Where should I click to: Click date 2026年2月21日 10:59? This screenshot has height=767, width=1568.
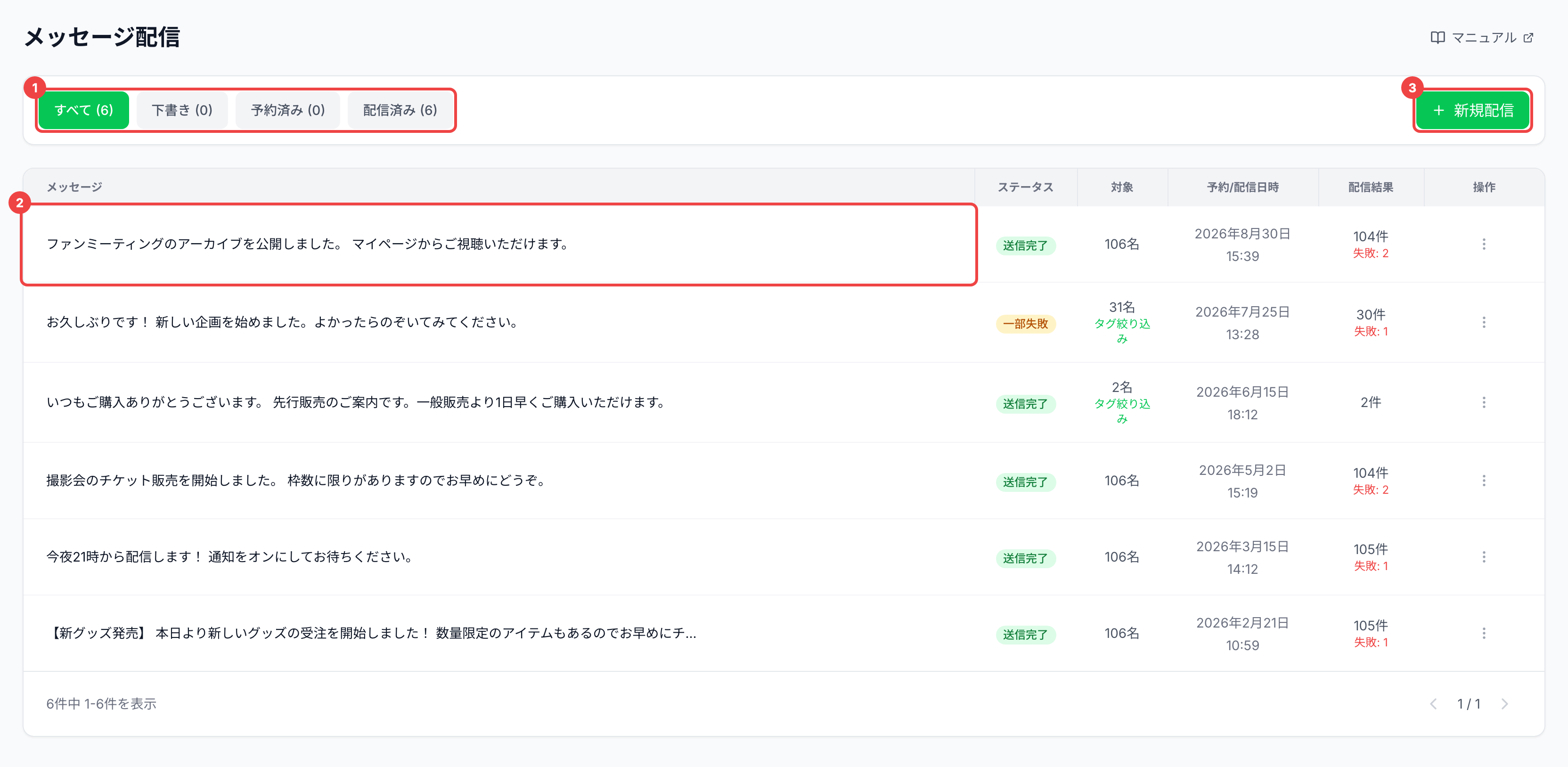1242,634
